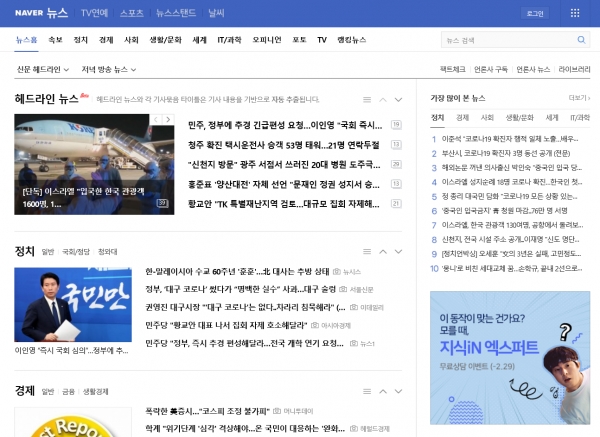
Task: Open the 국회/정당 subcategory under 정치
Action: tap(76, 252)
